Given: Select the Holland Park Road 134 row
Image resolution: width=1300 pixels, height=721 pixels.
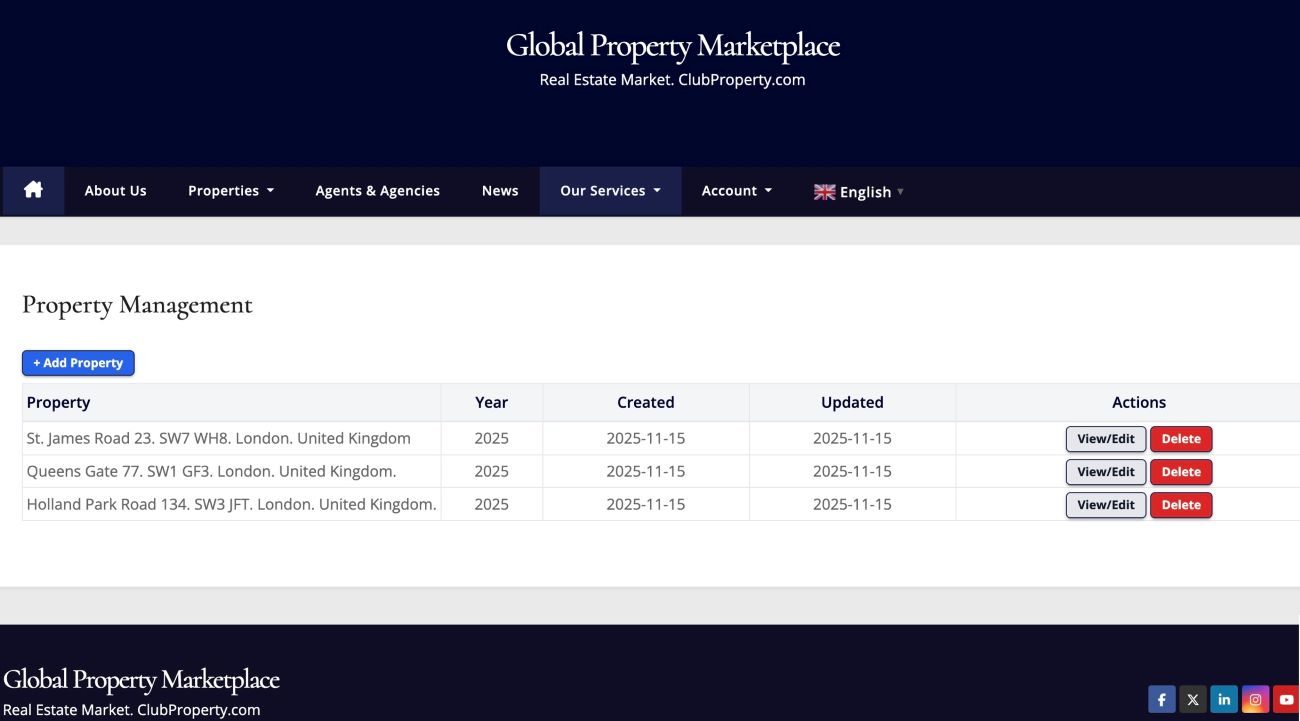Looking at the screenshot, I should pos(231,504).
